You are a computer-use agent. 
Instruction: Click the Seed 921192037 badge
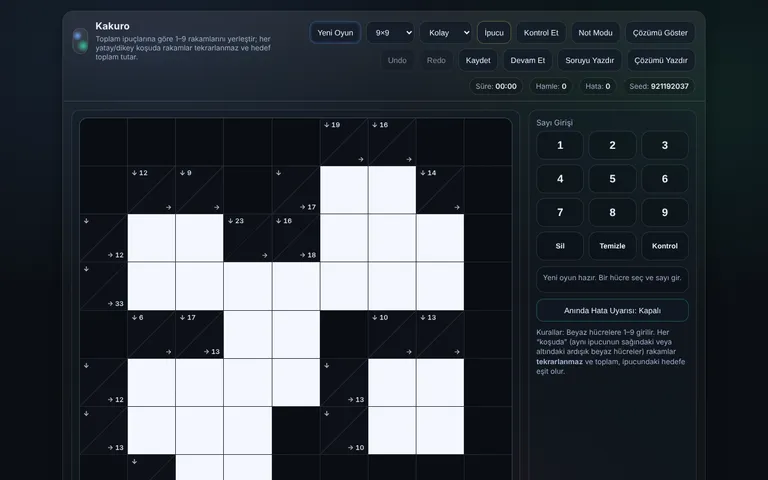click(x=659, y=86)
